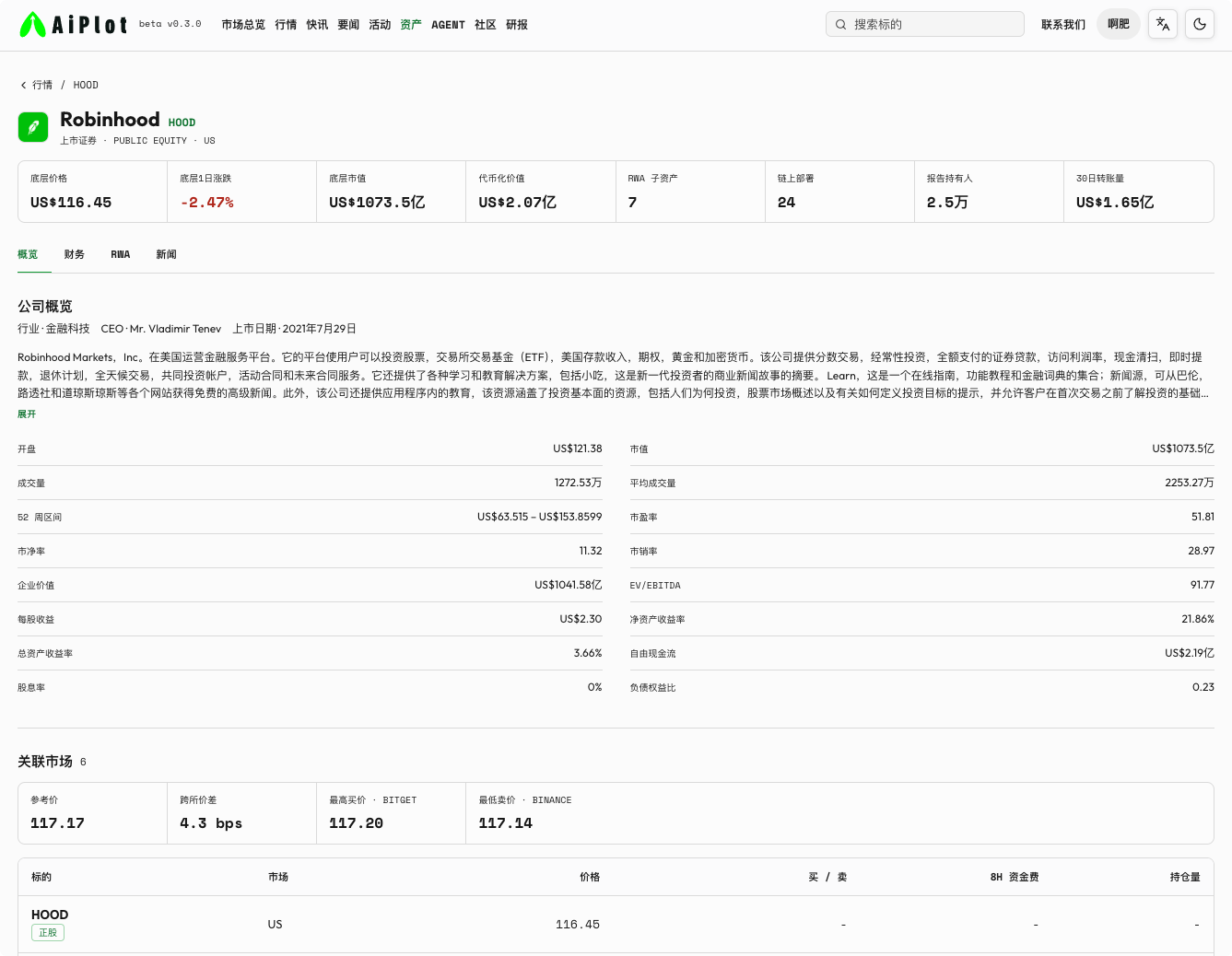Toggle dark mode with moon icon
The height and width of the screenshot is (956, 1232).
point(1200,24)
